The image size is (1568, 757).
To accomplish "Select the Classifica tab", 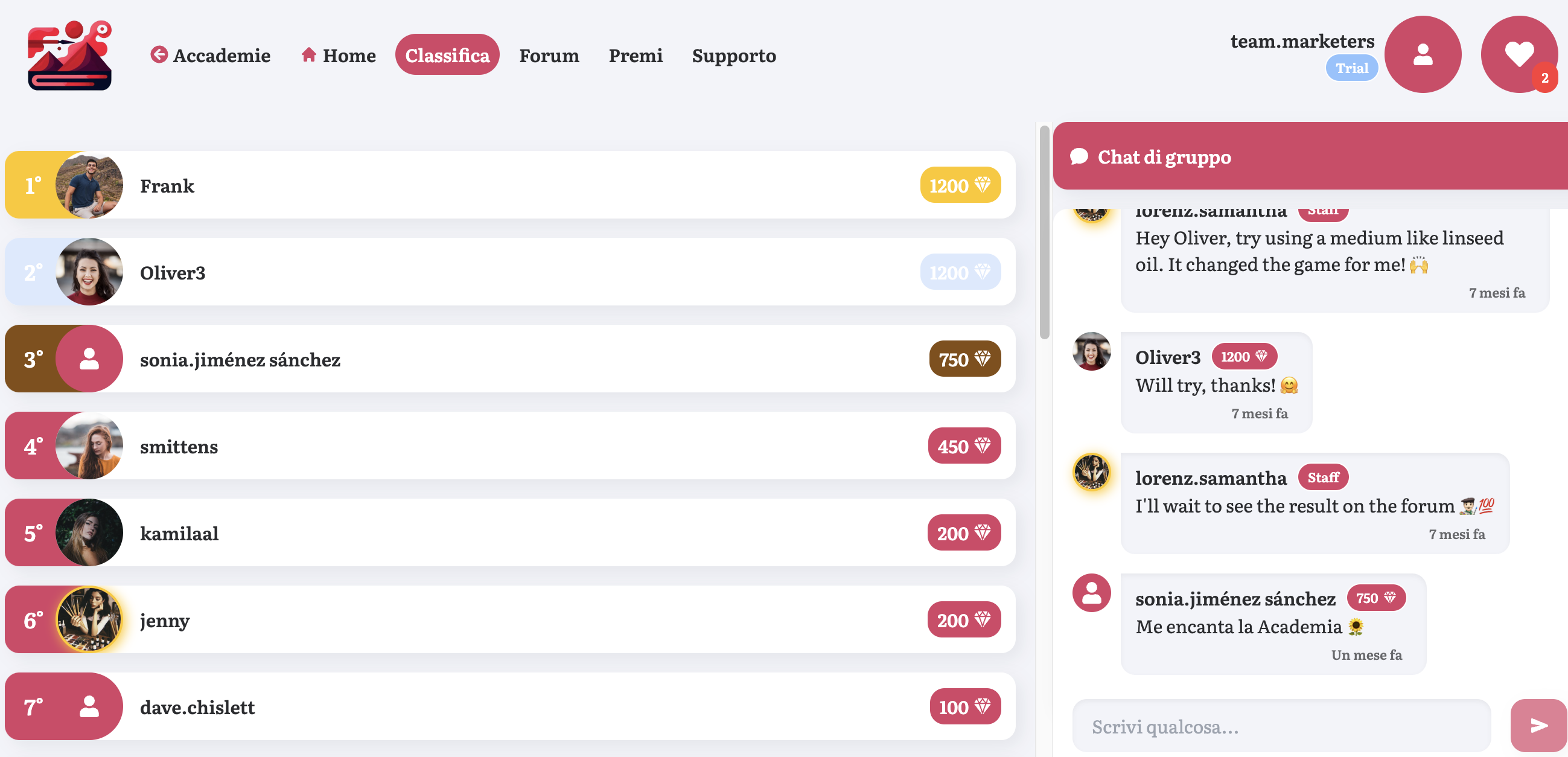I will 447,56.
